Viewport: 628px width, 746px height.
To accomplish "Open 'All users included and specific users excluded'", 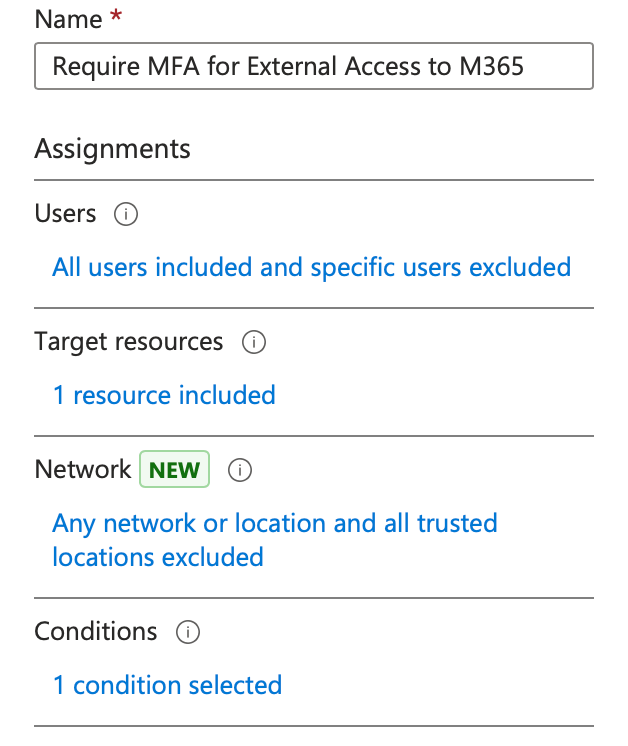I will pos(311,267).
